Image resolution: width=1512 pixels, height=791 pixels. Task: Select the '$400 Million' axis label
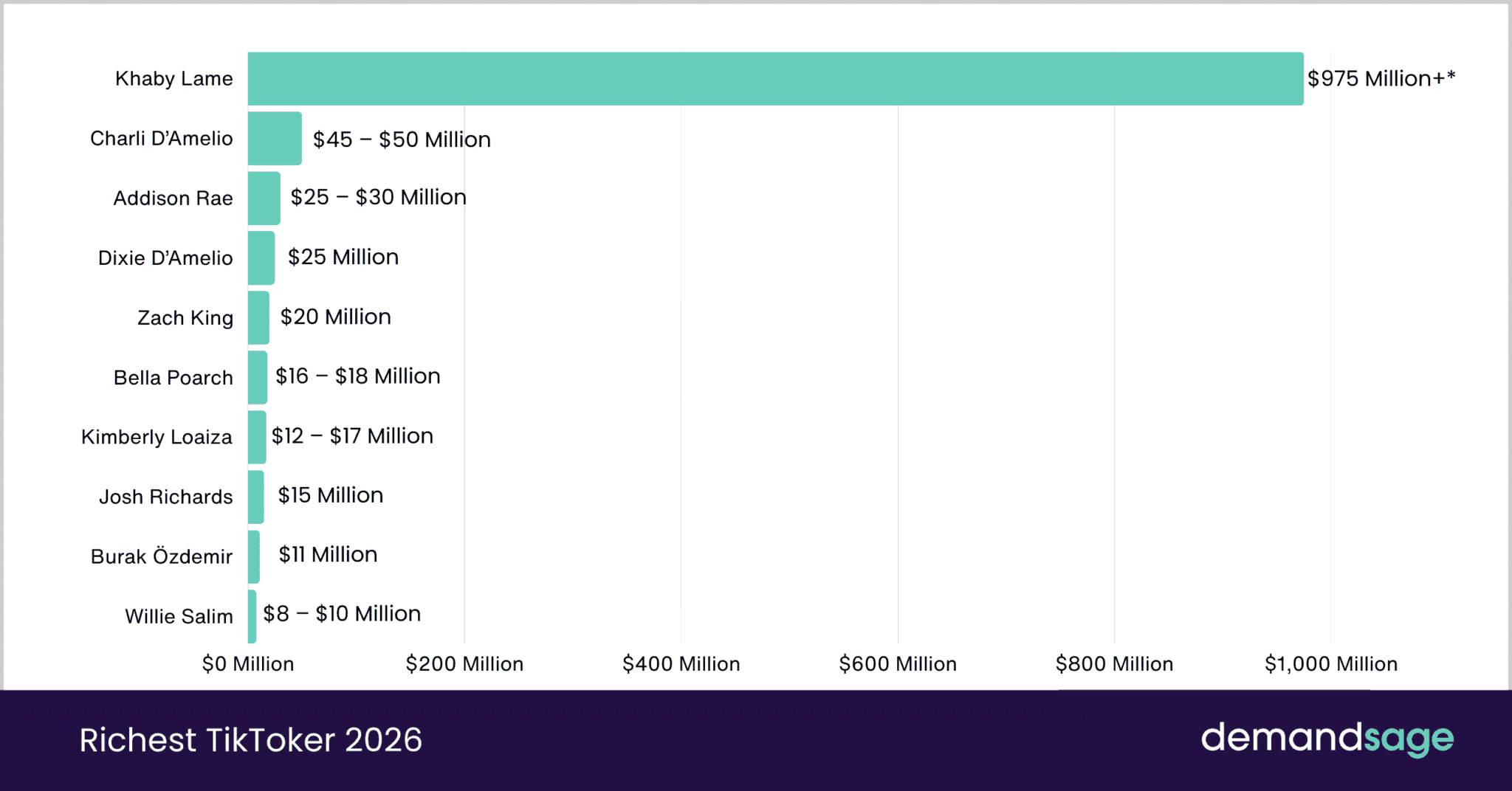[681, 664]
